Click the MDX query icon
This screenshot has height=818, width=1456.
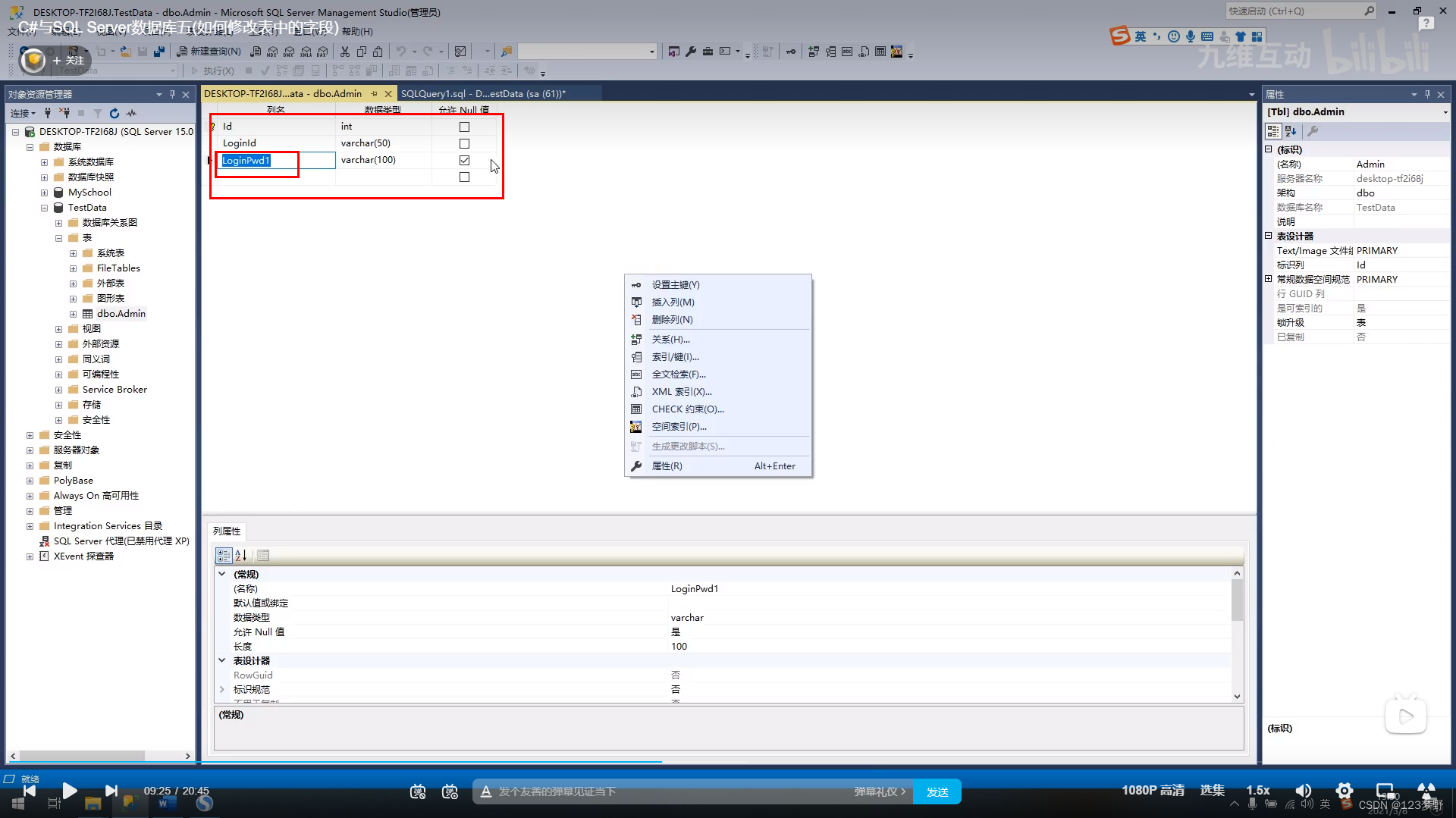pyautogui.click(x=272, y=52)
